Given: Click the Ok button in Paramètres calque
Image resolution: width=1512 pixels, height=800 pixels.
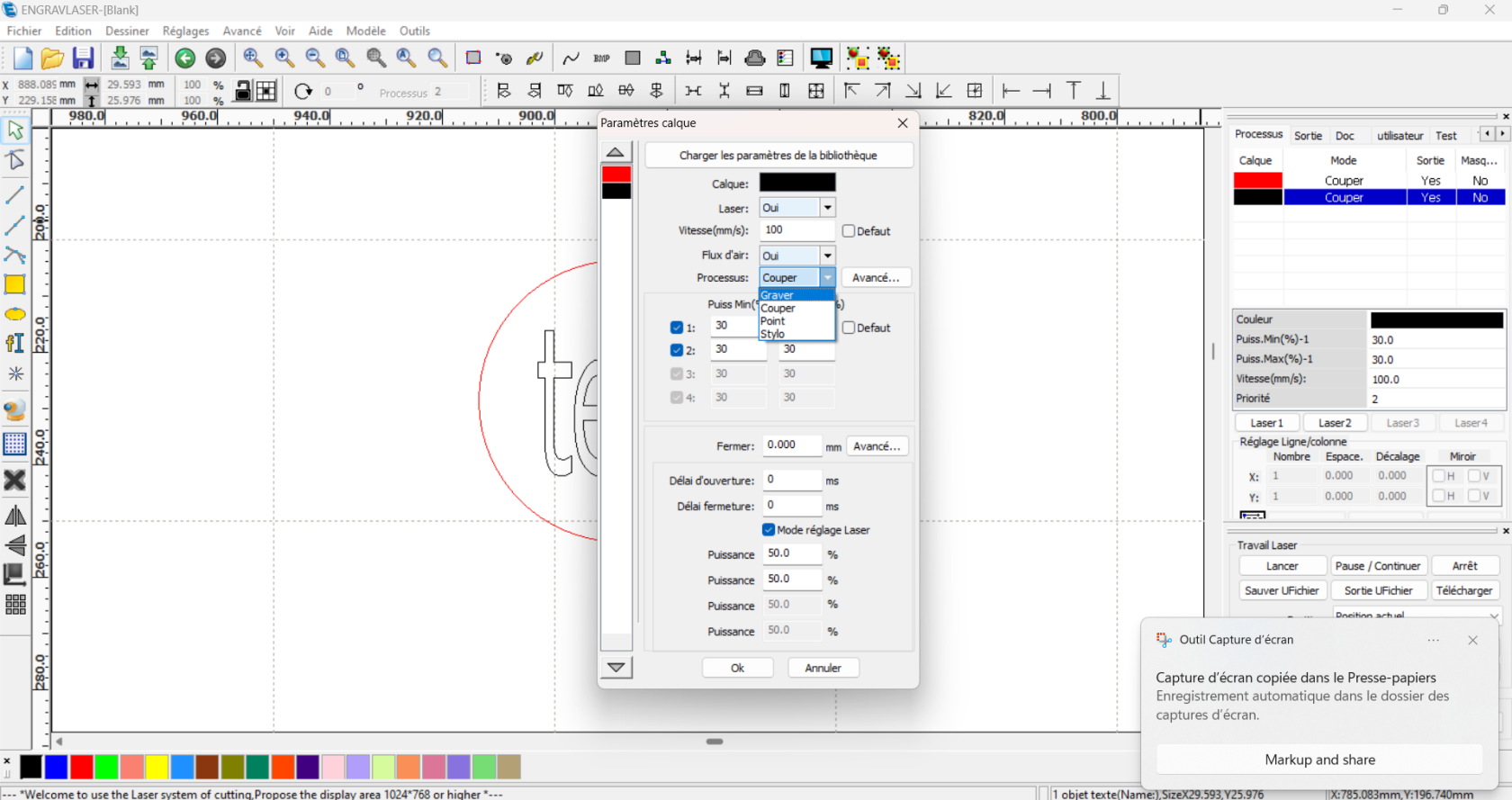Looking at the screenshot, I should point(737,668).
